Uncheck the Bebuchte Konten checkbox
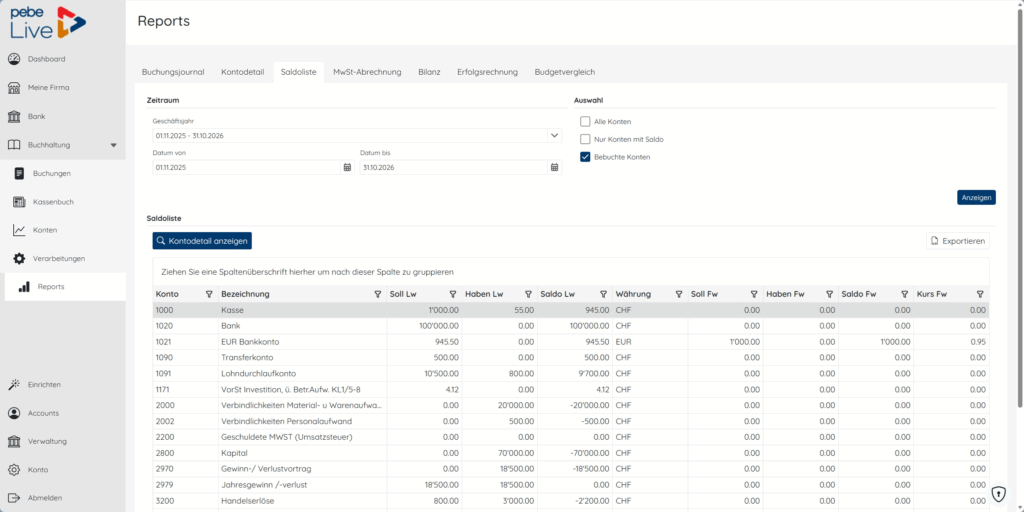Screen dimensions: 1024x512 (585, 157)
